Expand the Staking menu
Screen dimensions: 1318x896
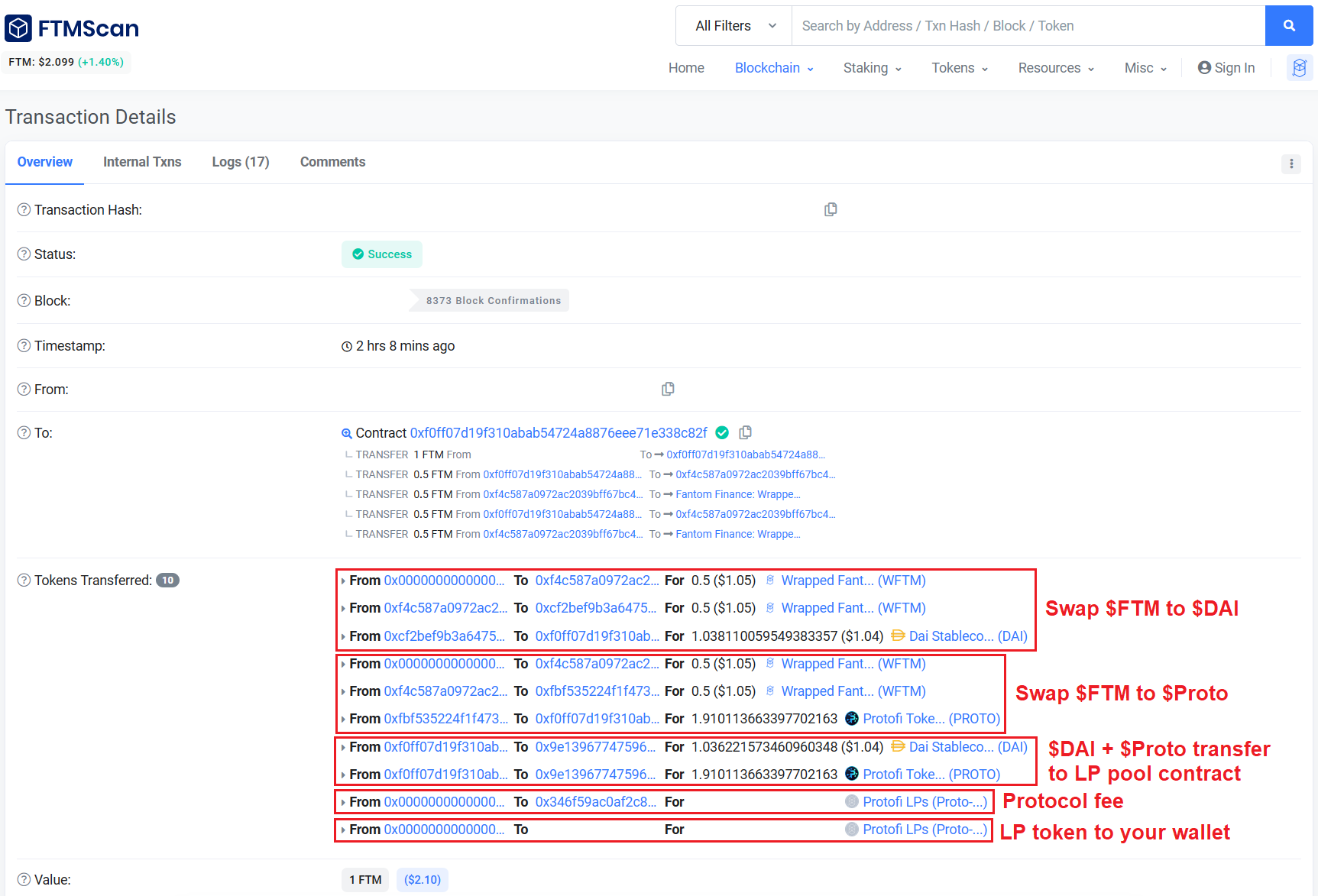[x=872, y=68]
